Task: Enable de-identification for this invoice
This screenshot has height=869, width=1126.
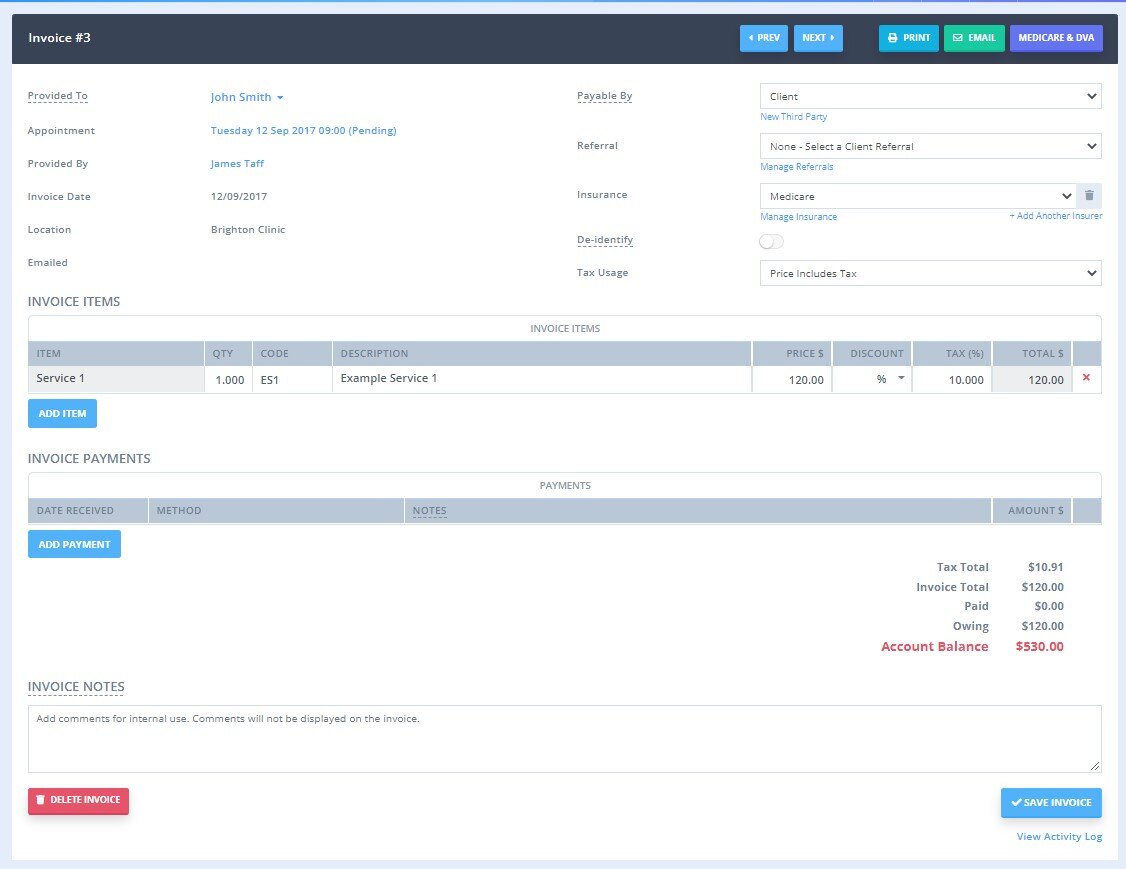Action: pos(770,241)
